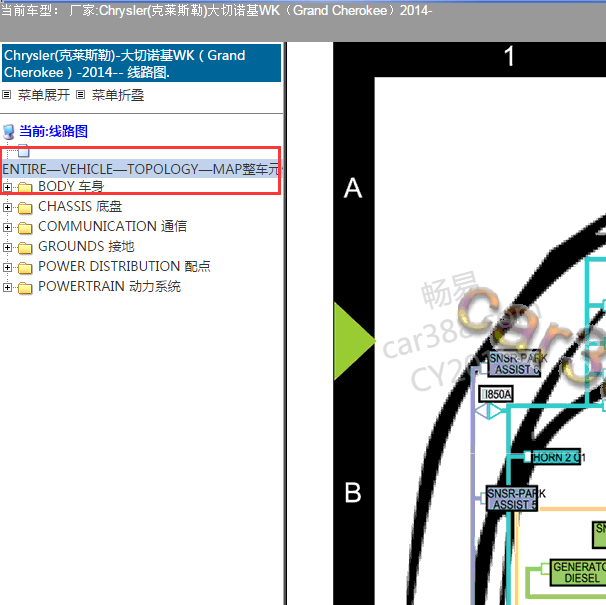
Task: Expand the BODY 车身 folder
Action: [x=7, y=187]
